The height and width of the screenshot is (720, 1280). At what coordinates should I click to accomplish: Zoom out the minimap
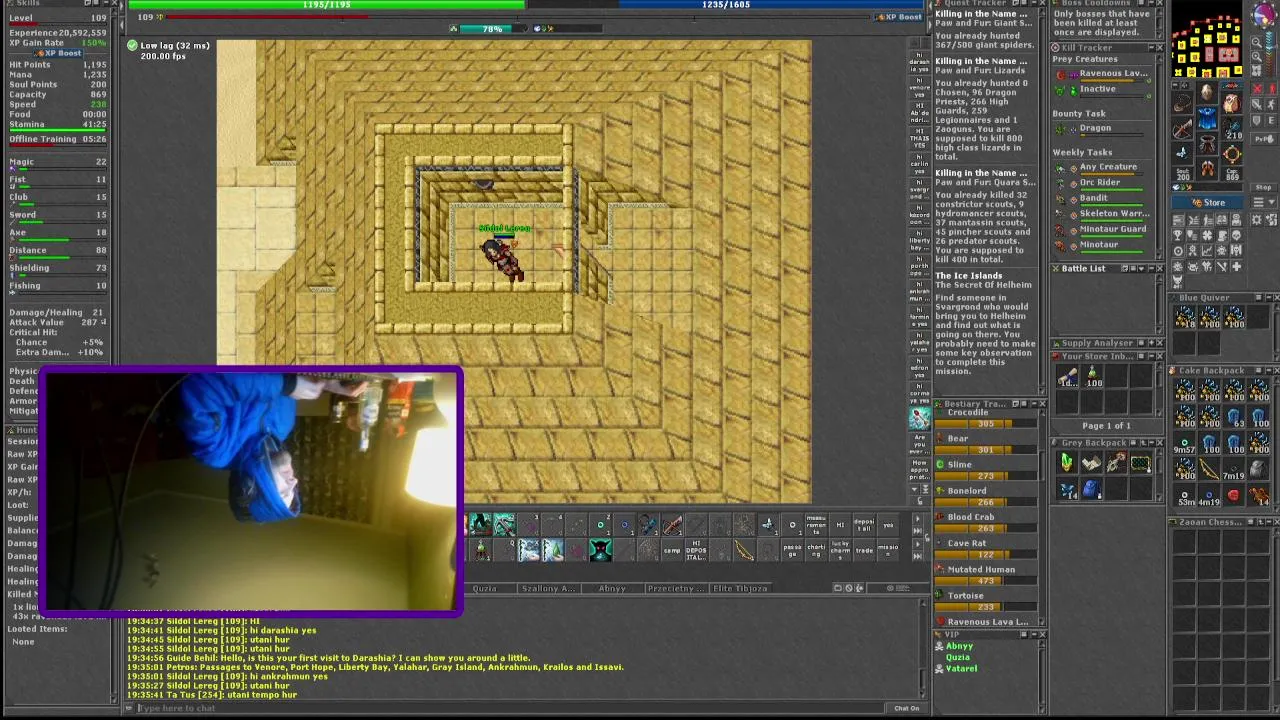click(x=1257, y=43)
